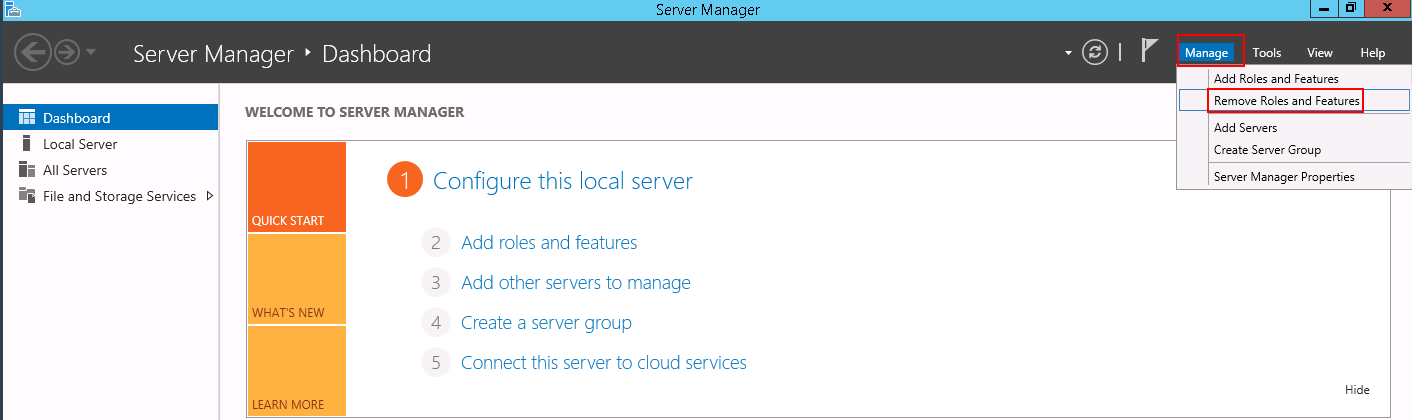This screenshot has height=420, width=1412.
Task: Select Remove Roles and Features menu entry
Action: coord(1286,101)
